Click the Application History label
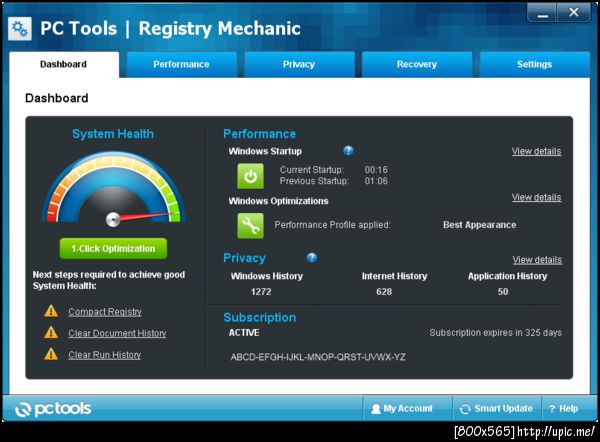 coord(507,276)
